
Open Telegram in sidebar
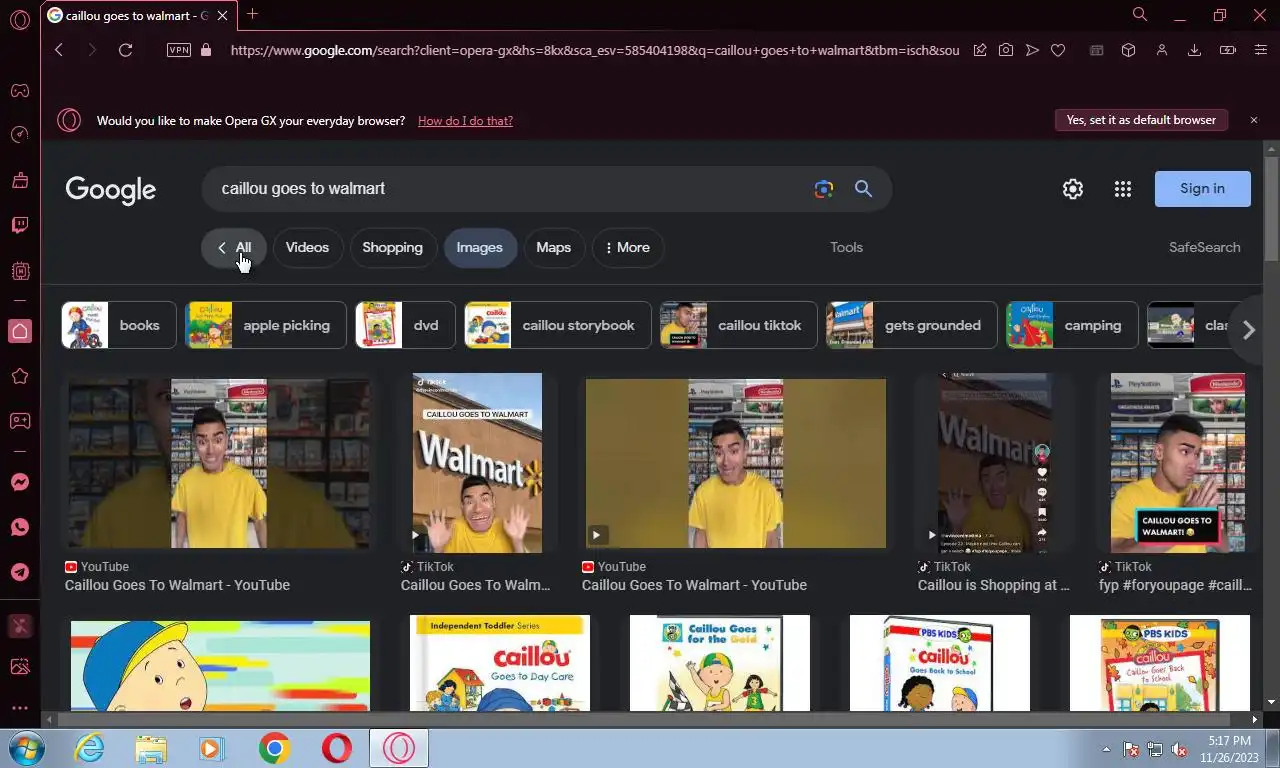tap(19, 572)
